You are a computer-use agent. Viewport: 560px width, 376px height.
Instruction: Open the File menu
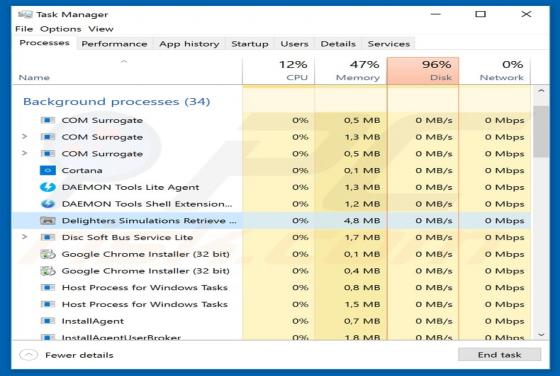click(x=24, y=29)
